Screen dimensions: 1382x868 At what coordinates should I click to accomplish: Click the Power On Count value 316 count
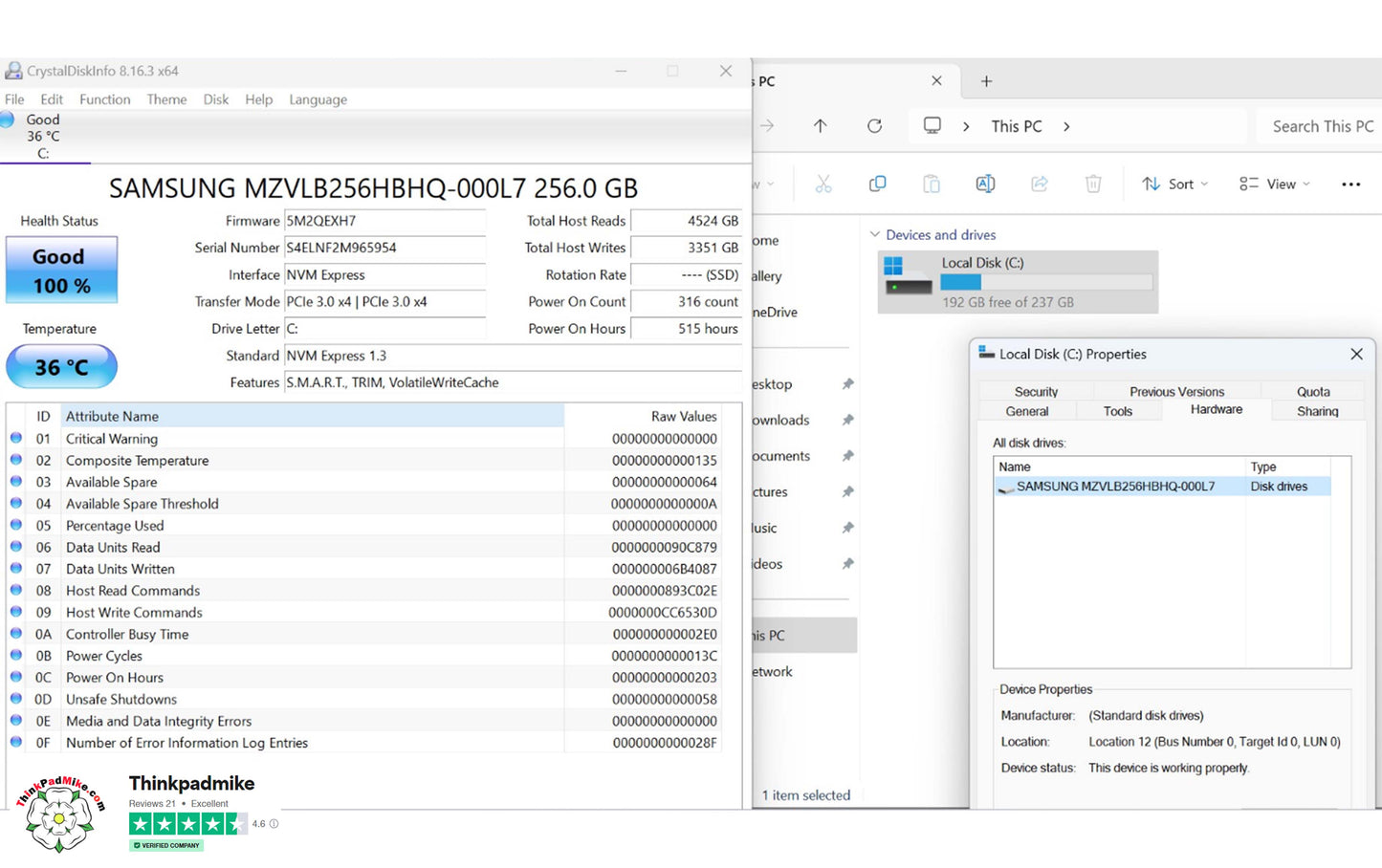(x=686, y=301)
